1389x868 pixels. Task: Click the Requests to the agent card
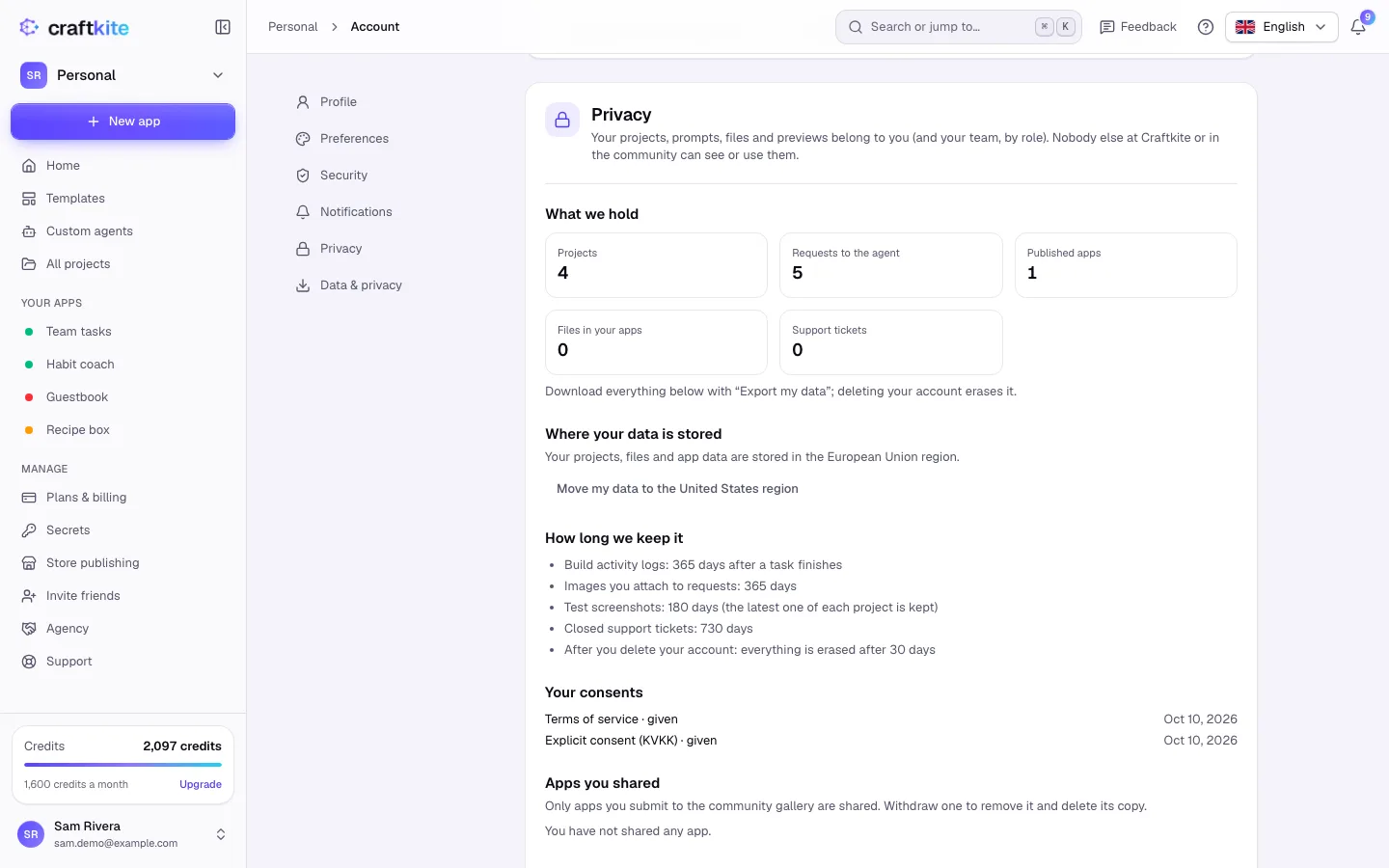tap(890, 265)
